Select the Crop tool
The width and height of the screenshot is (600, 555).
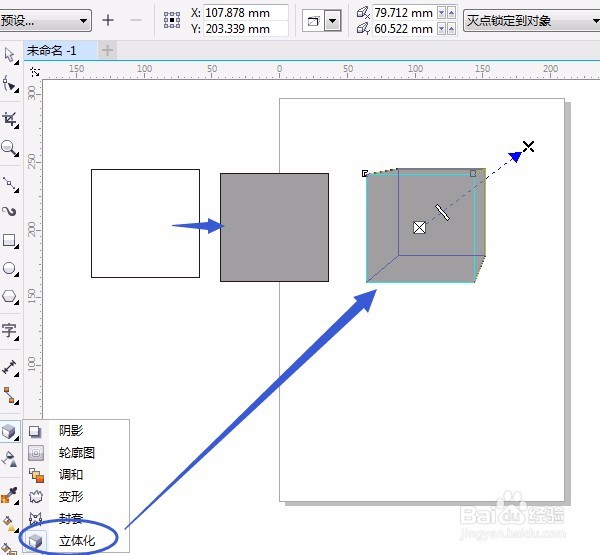(x=10, y=120)
